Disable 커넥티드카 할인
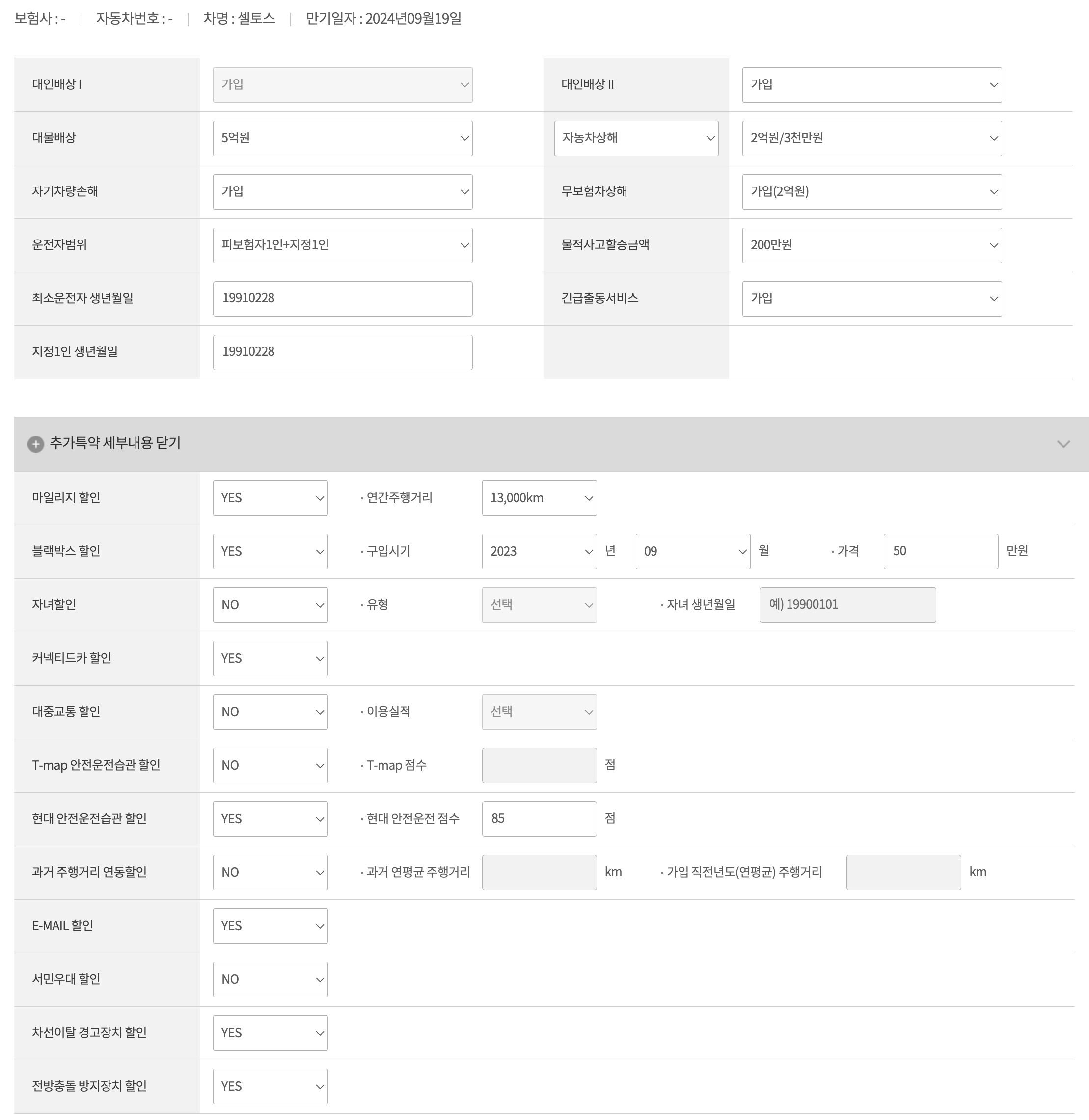Image resolution: width=1089 pixels, height=1120 pixels. pos(270,658)
